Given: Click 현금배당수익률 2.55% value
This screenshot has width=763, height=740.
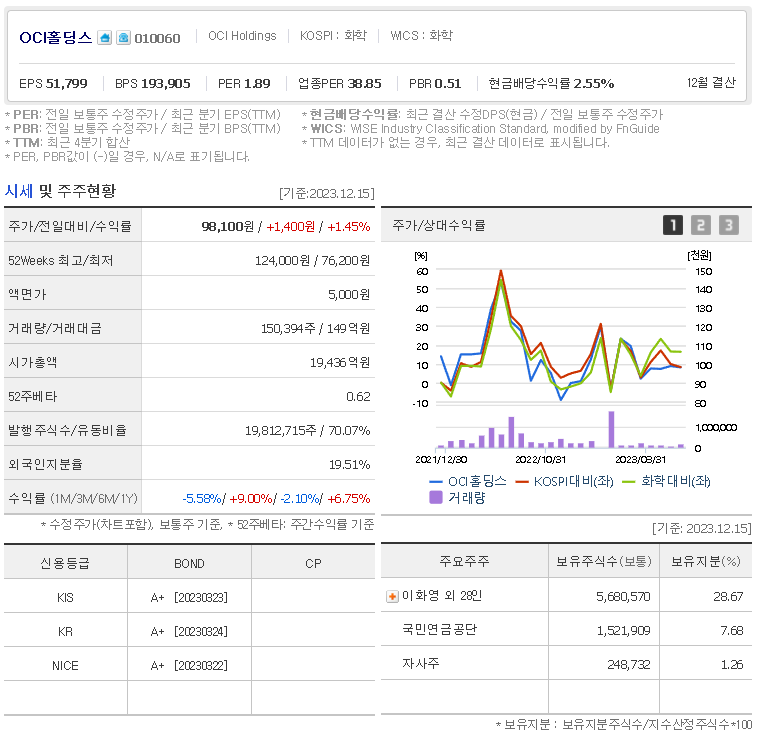Looking at the screenshot, I should click(594, 83).
